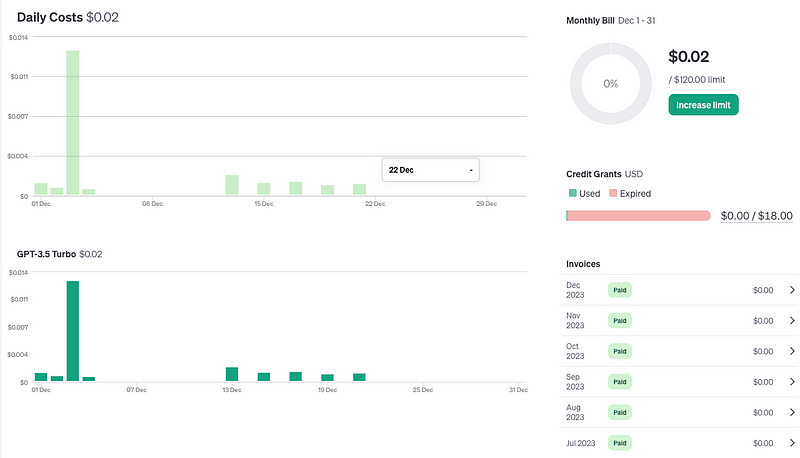
Task: Click the Expired legend color swatch
Action: pos(613,193)
